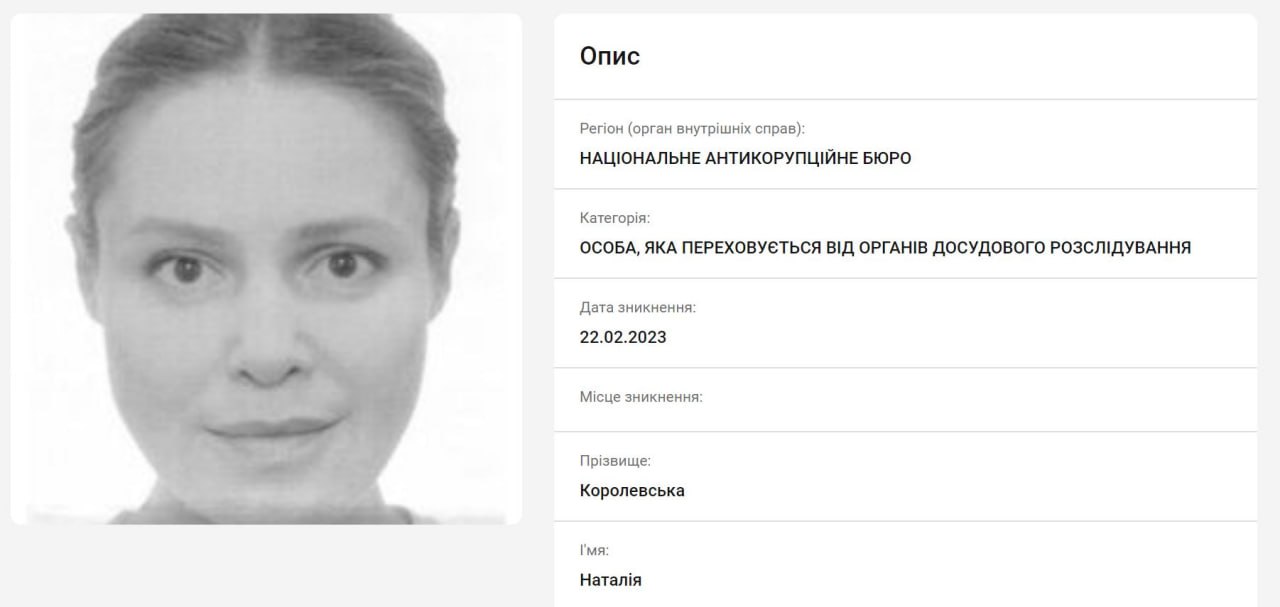
Task: Click the "Ім'я:" field label
Action: coord(594,550)
